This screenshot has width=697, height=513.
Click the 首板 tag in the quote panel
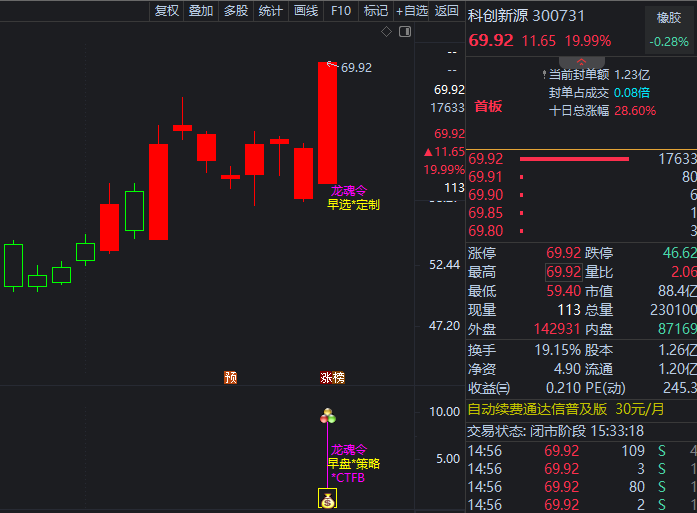pos(488,106)
